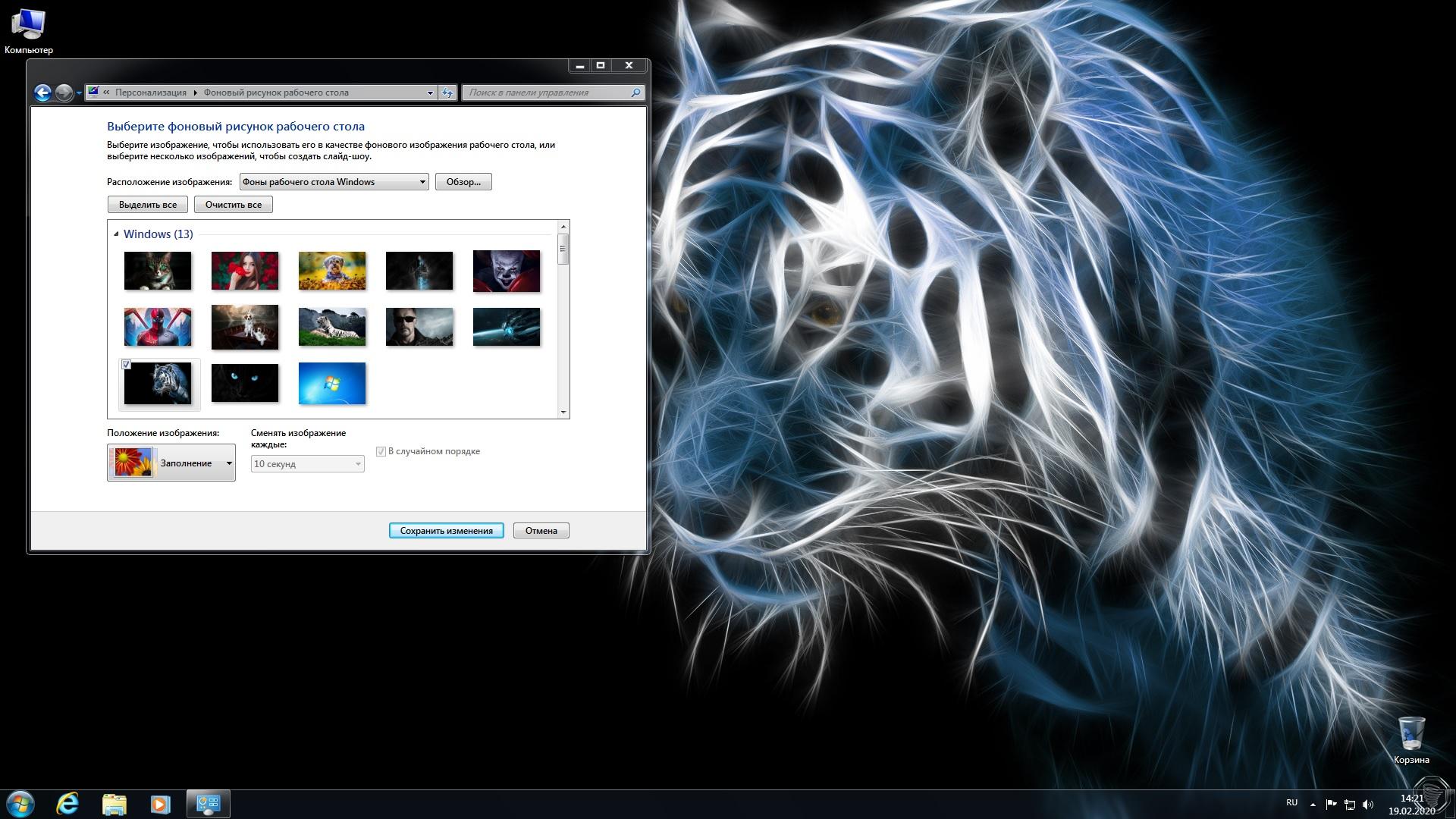
Task: Select the girl with red roses wallpaper
Action: (x=245, y=271)
